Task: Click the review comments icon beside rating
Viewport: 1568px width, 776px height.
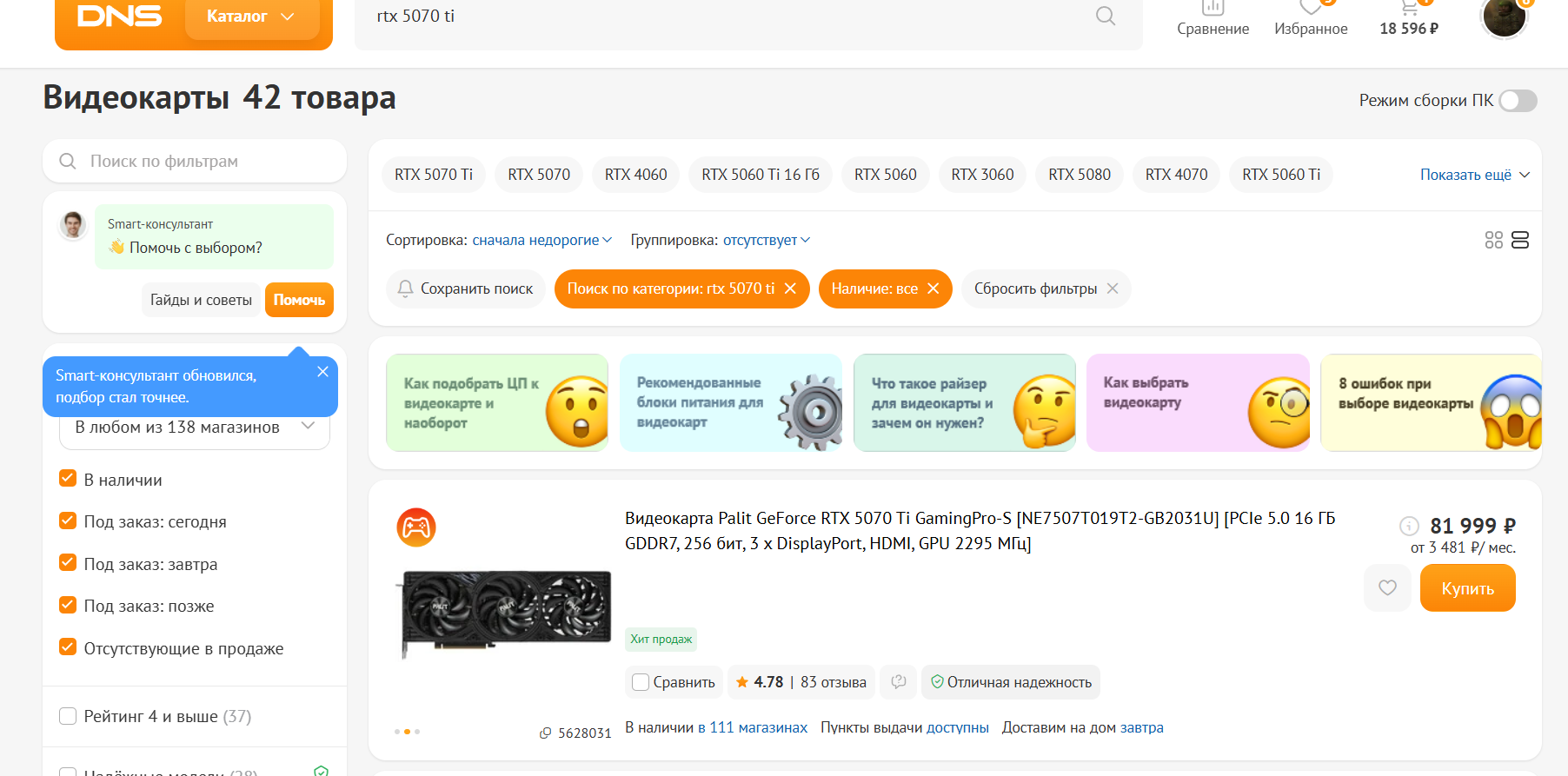Action: tap(899, 682)
